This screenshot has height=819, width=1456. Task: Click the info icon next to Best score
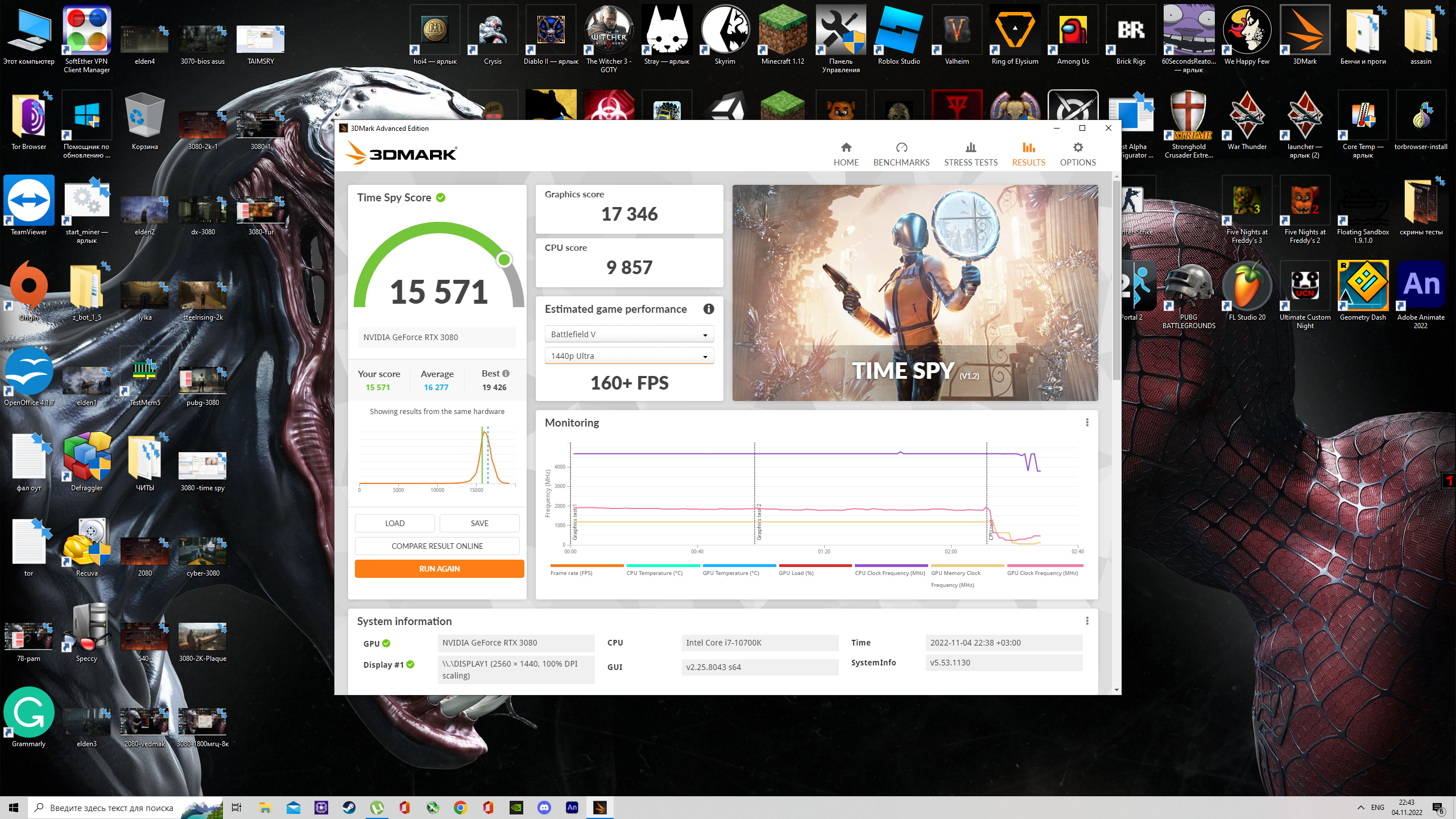click(x=506, y=374)
